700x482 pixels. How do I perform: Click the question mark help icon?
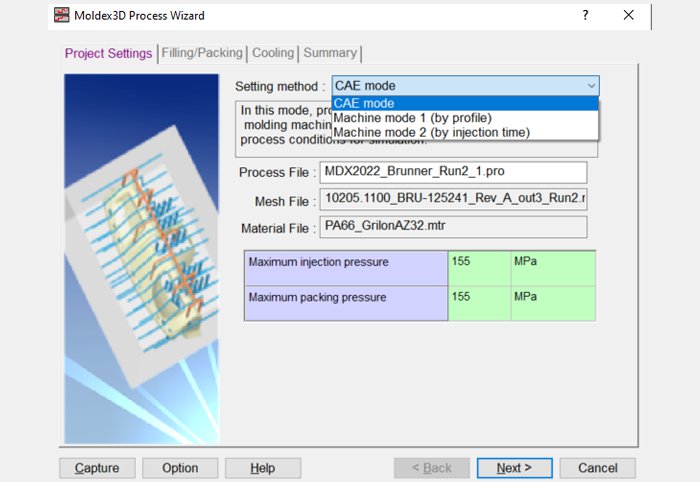(x=585, y=15)
